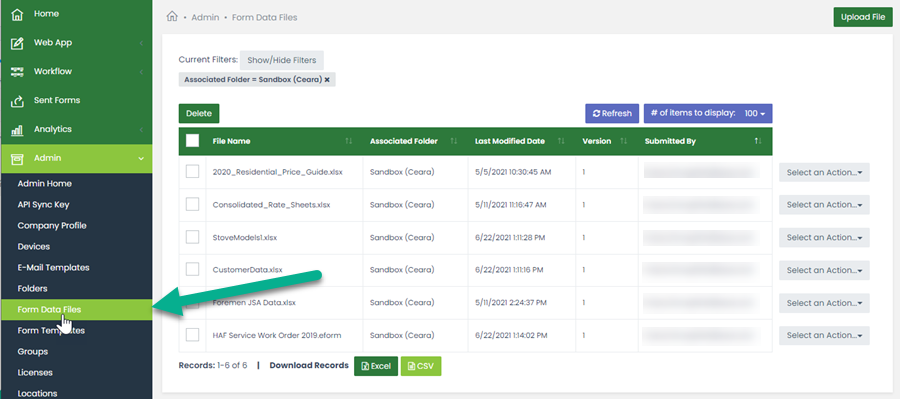Check the box for HAF Service Work Order 2019.eform
This screenshot has width=900, height=399.
[x=193, y=335]
